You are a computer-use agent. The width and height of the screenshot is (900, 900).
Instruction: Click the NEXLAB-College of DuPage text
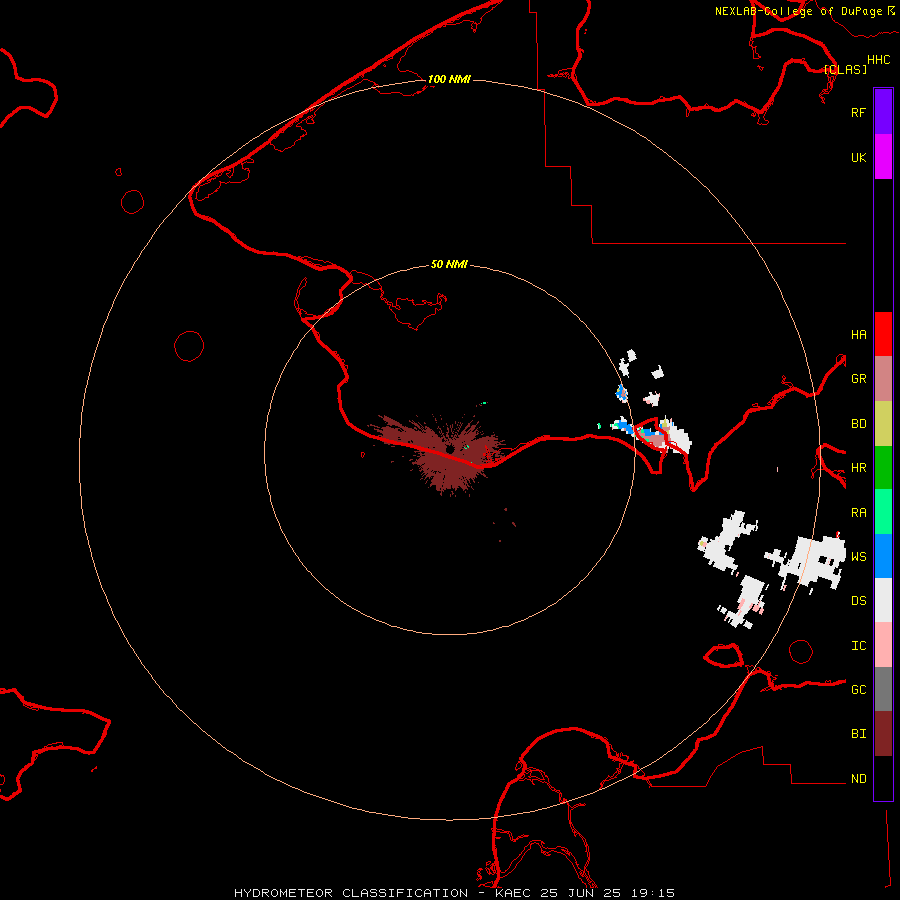pos(798,11)
